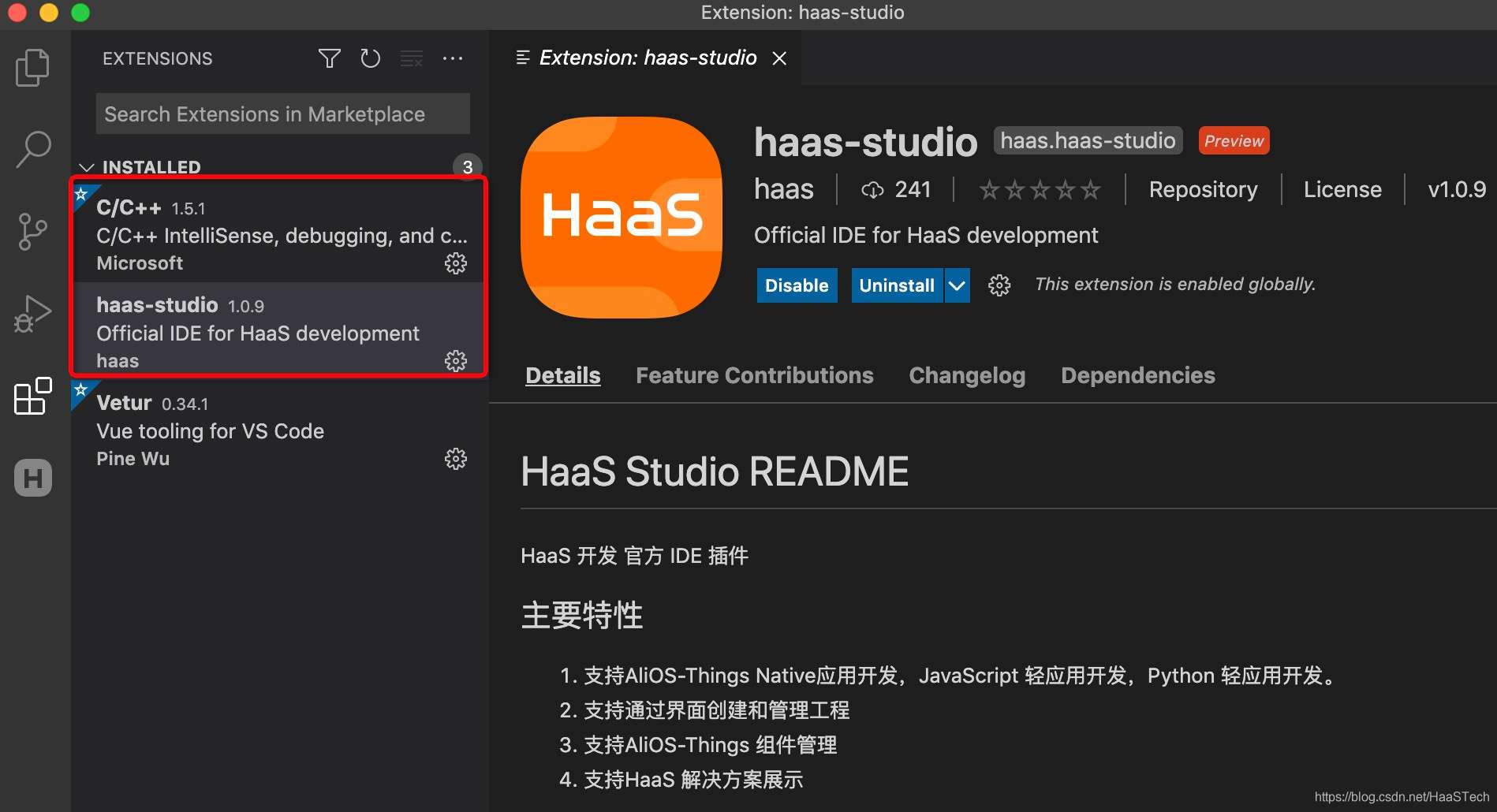Click the HaaS Studio README heading
Viewport: 1497px width, 812px height.
(x=715, y=472)
